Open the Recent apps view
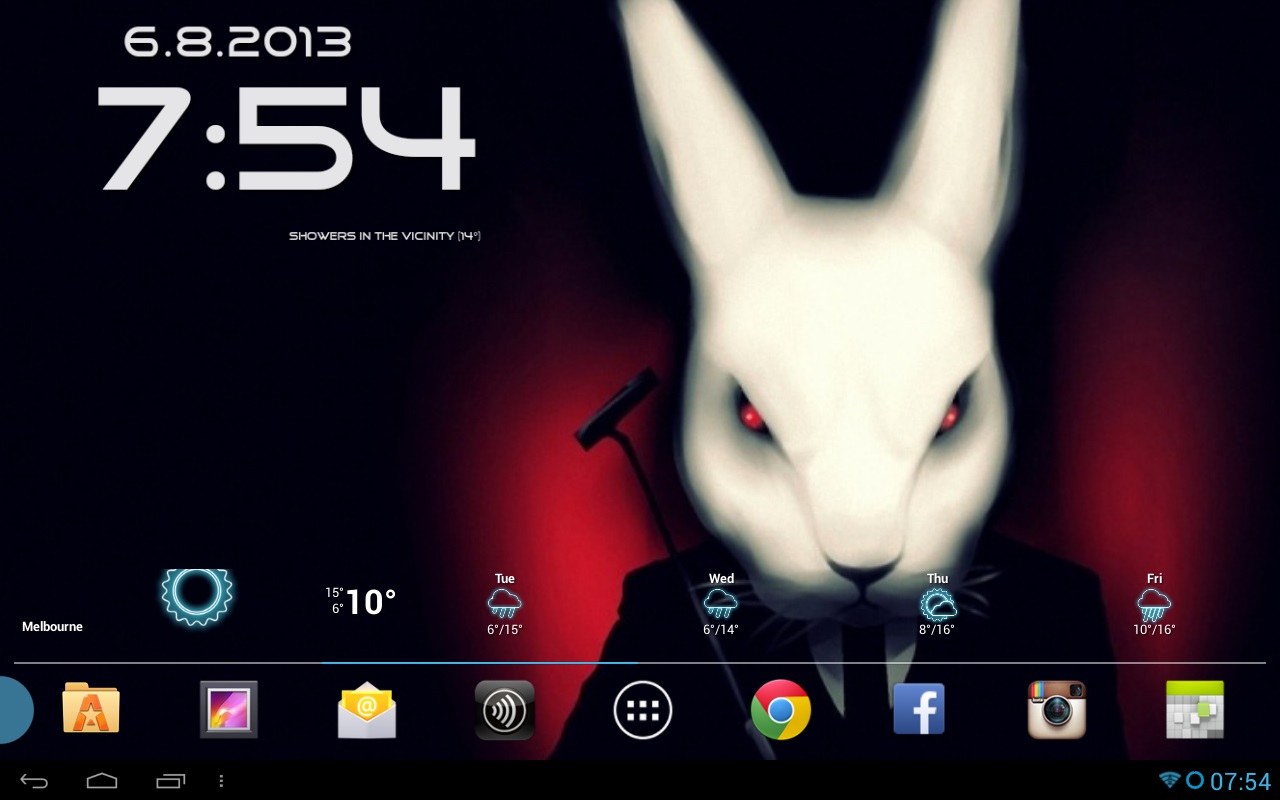 [170, 781]
